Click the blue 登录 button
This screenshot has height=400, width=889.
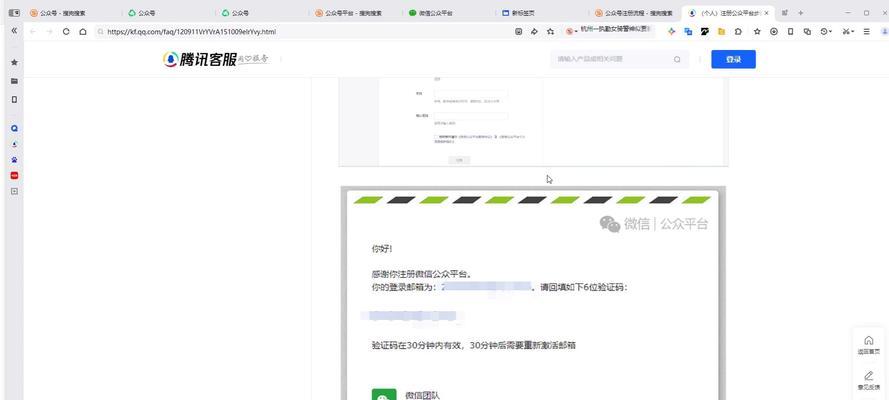733,59
